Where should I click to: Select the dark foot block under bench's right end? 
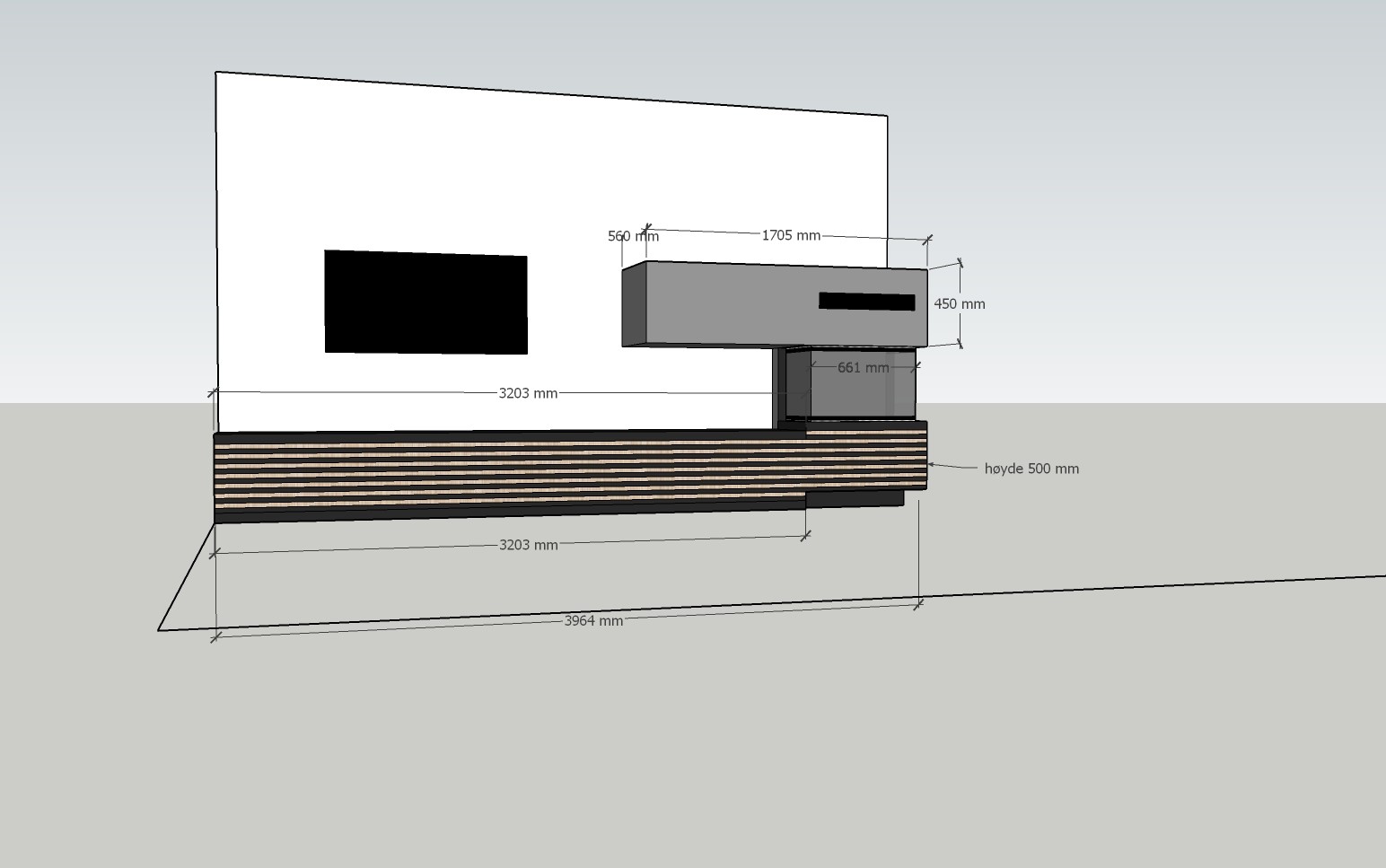tap(853, 499)
